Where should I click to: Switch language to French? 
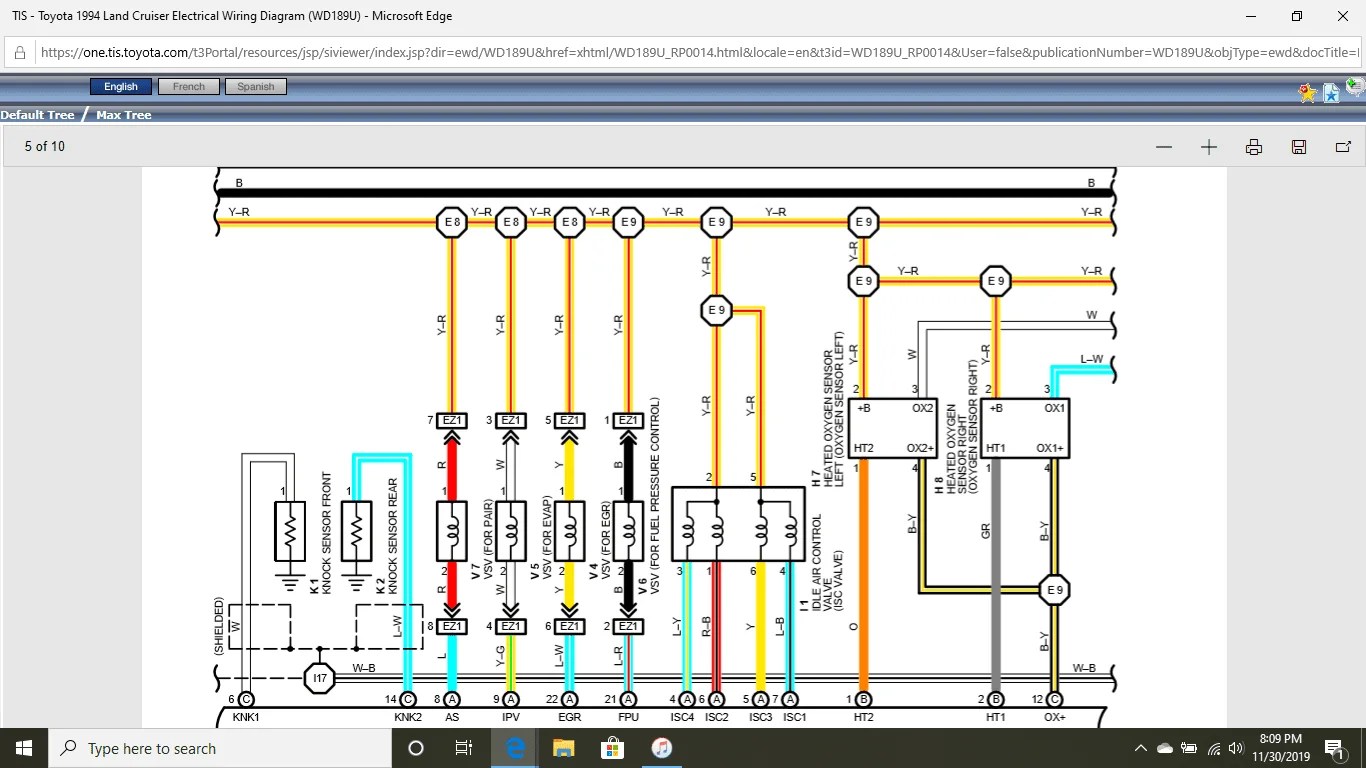click(x=189, y=87)
